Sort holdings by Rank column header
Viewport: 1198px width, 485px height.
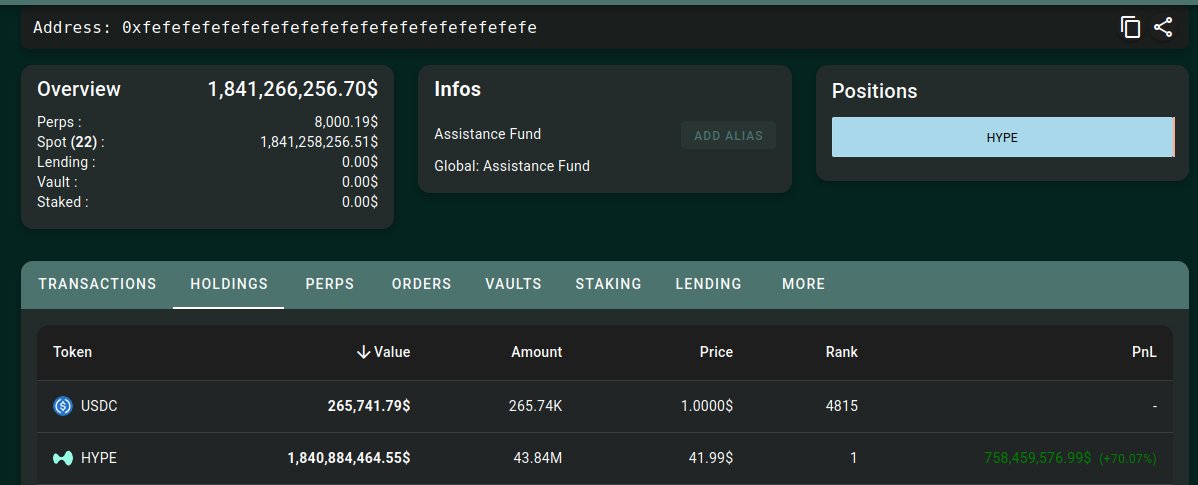coord(841,352)
